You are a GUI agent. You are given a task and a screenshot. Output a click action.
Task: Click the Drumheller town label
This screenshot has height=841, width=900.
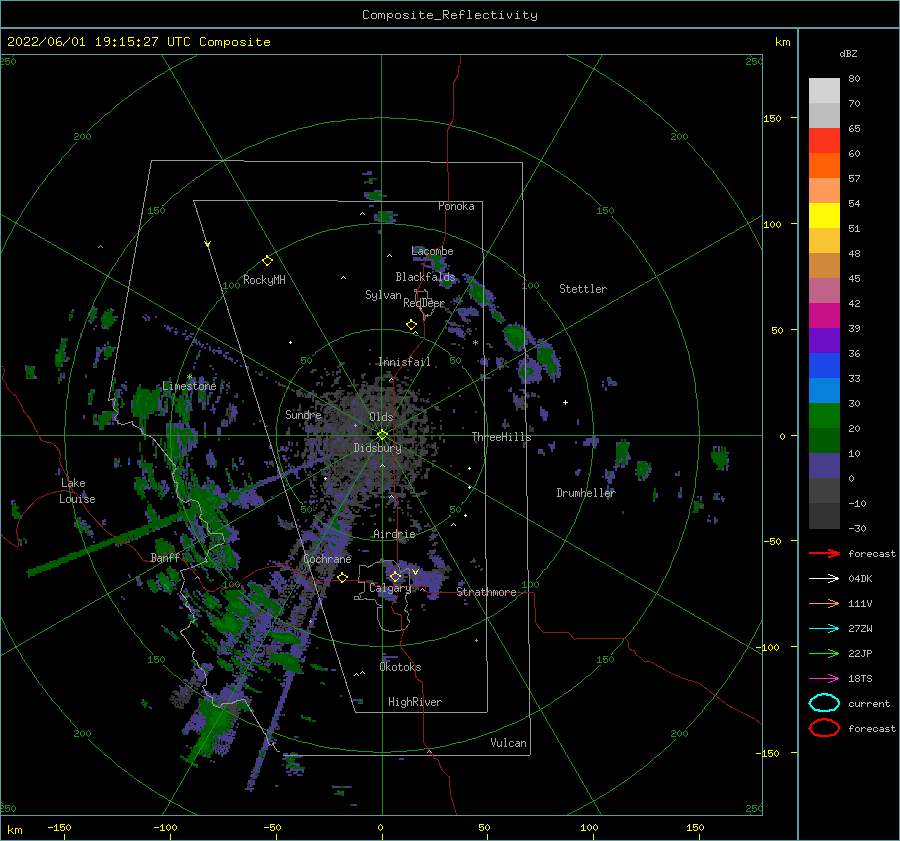pos(586,493)
